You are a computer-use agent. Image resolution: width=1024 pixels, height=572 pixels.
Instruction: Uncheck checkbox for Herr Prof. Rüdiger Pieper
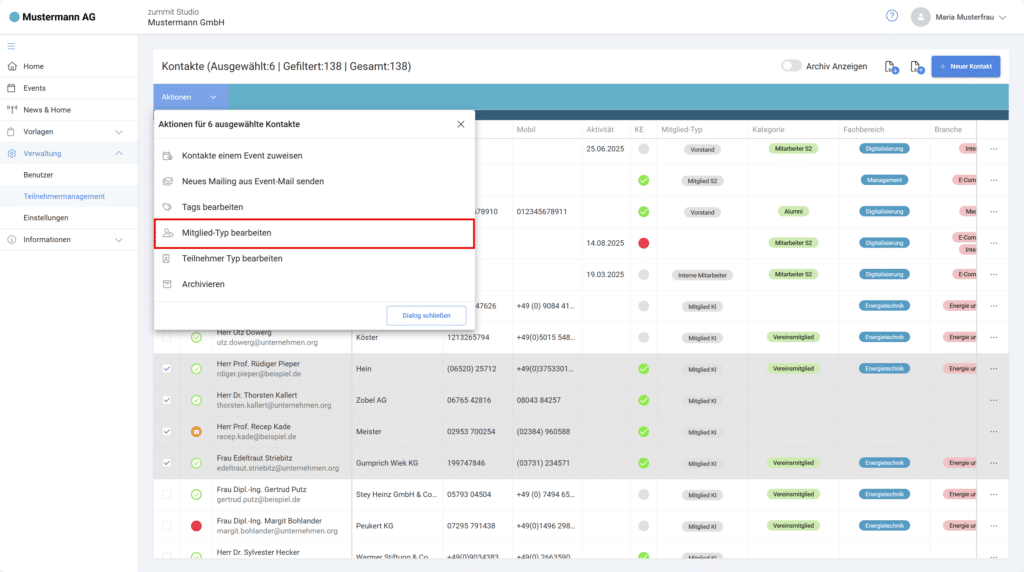point(167,369)
